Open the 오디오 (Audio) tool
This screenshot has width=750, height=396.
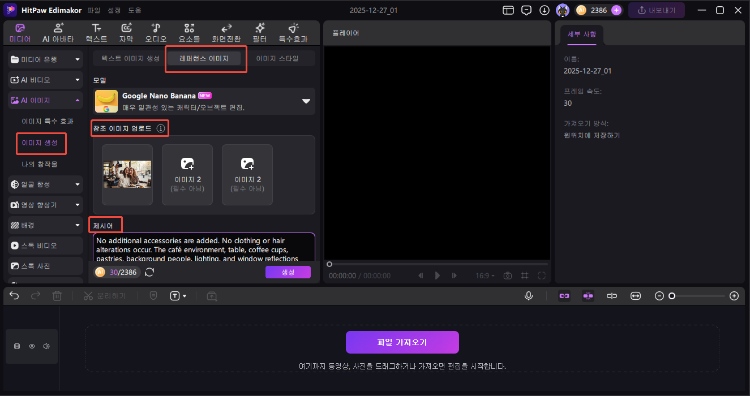pos(156,33)
